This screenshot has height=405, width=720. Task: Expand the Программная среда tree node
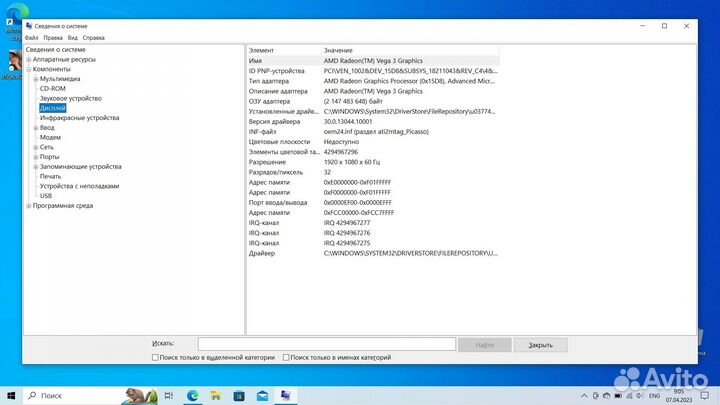pyautogui.click(x=28, y=206)
